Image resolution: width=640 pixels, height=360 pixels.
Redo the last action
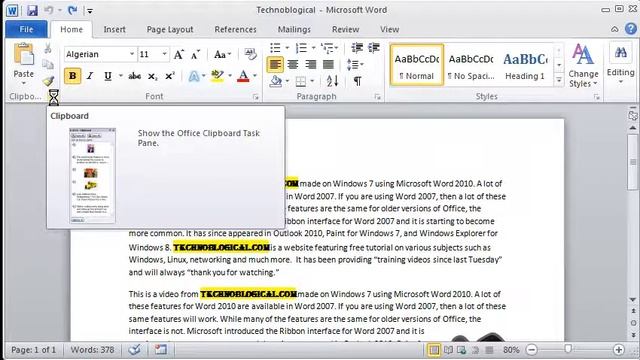point(73,10)
